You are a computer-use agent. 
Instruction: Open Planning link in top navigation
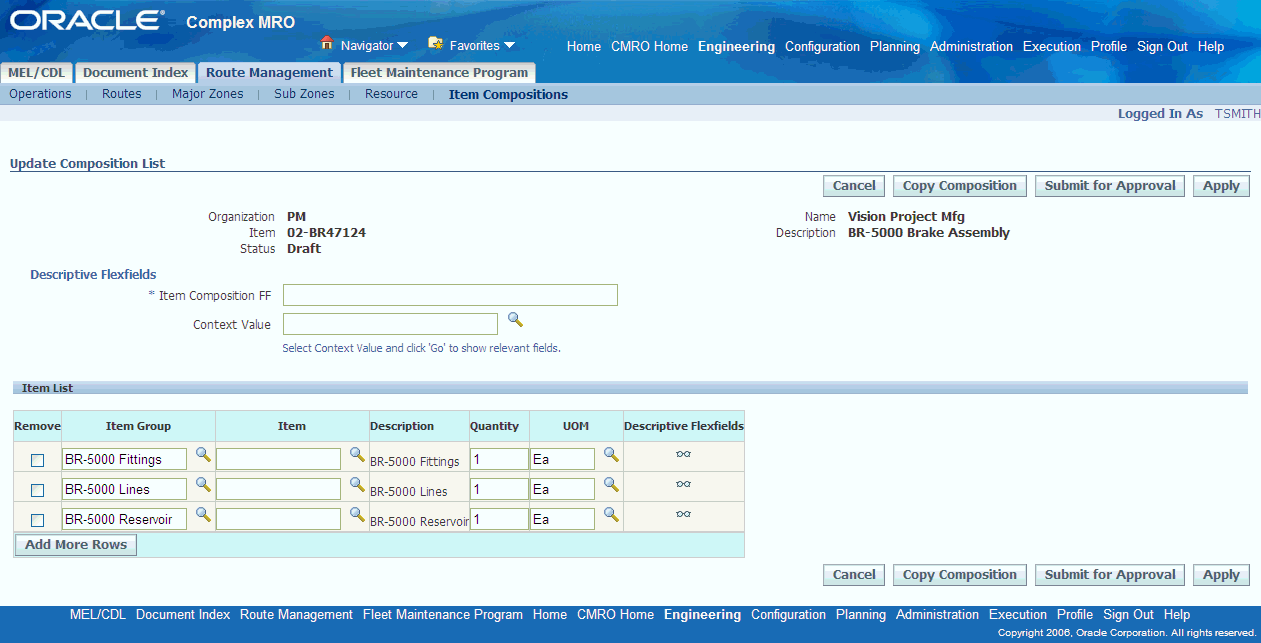tap(895, 47)
